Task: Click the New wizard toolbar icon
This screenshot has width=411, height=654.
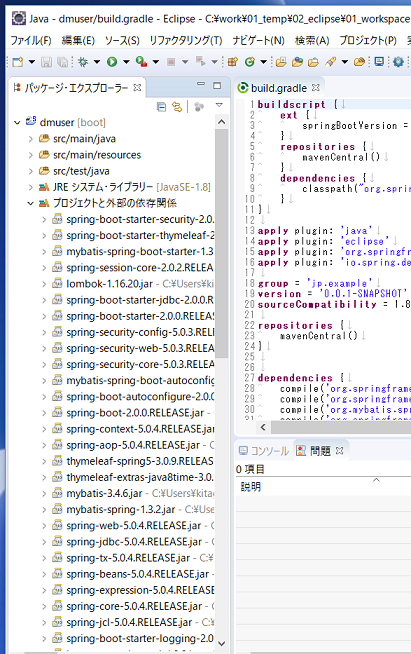Action: click(x=18, y=62)
